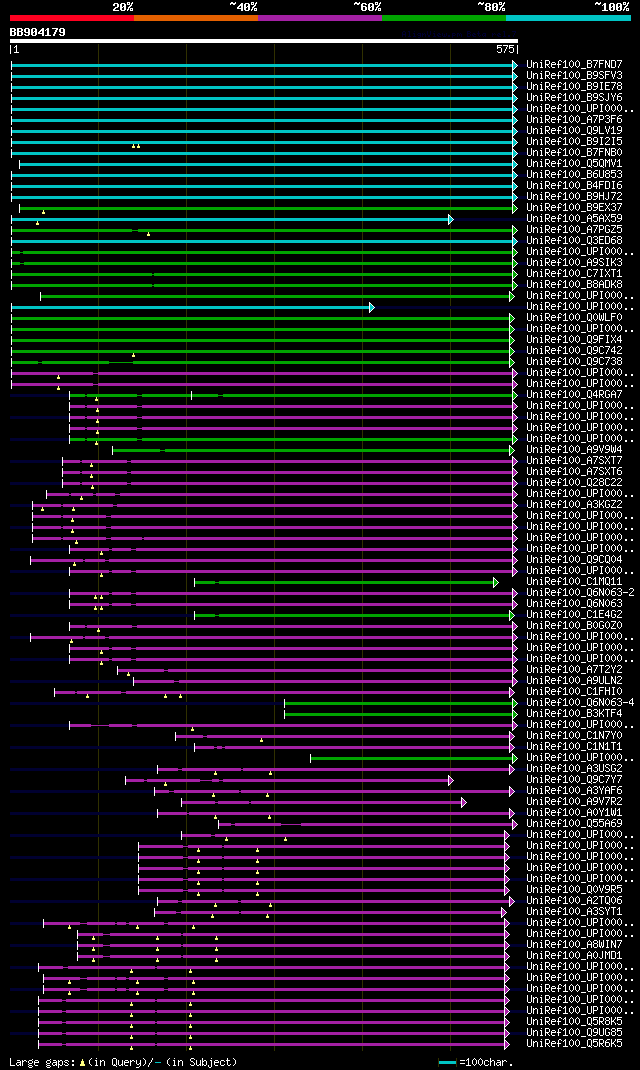The image size is (640, 1070).
Task: Select the UniRef100_A9V9W4 label
Action: (574, 450)
